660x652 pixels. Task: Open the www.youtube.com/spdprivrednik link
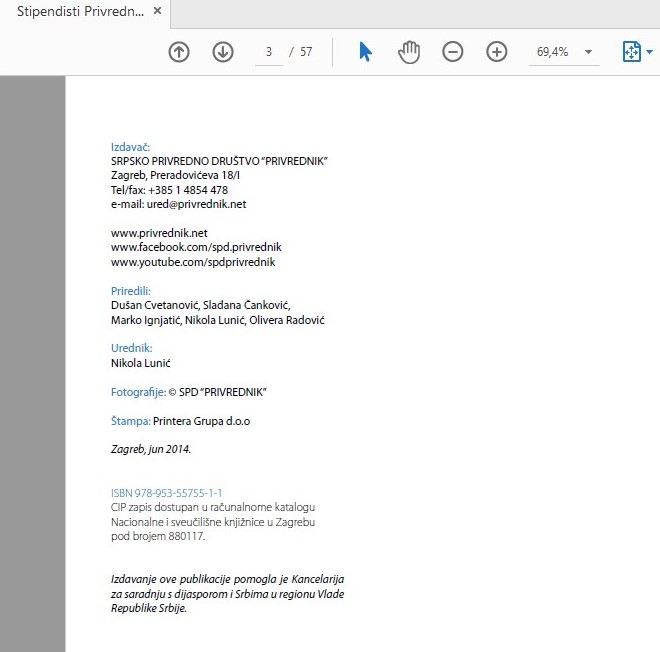(x=192, y=262)
